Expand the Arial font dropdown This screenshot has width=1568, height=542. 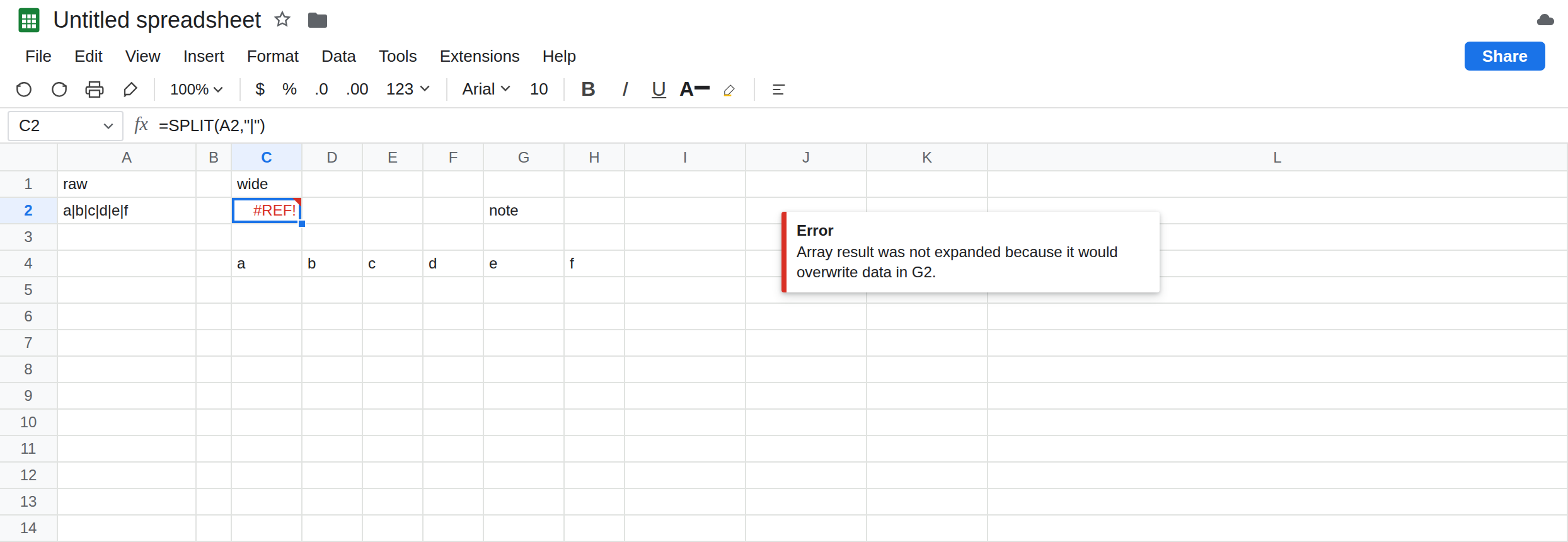[486, 89]
